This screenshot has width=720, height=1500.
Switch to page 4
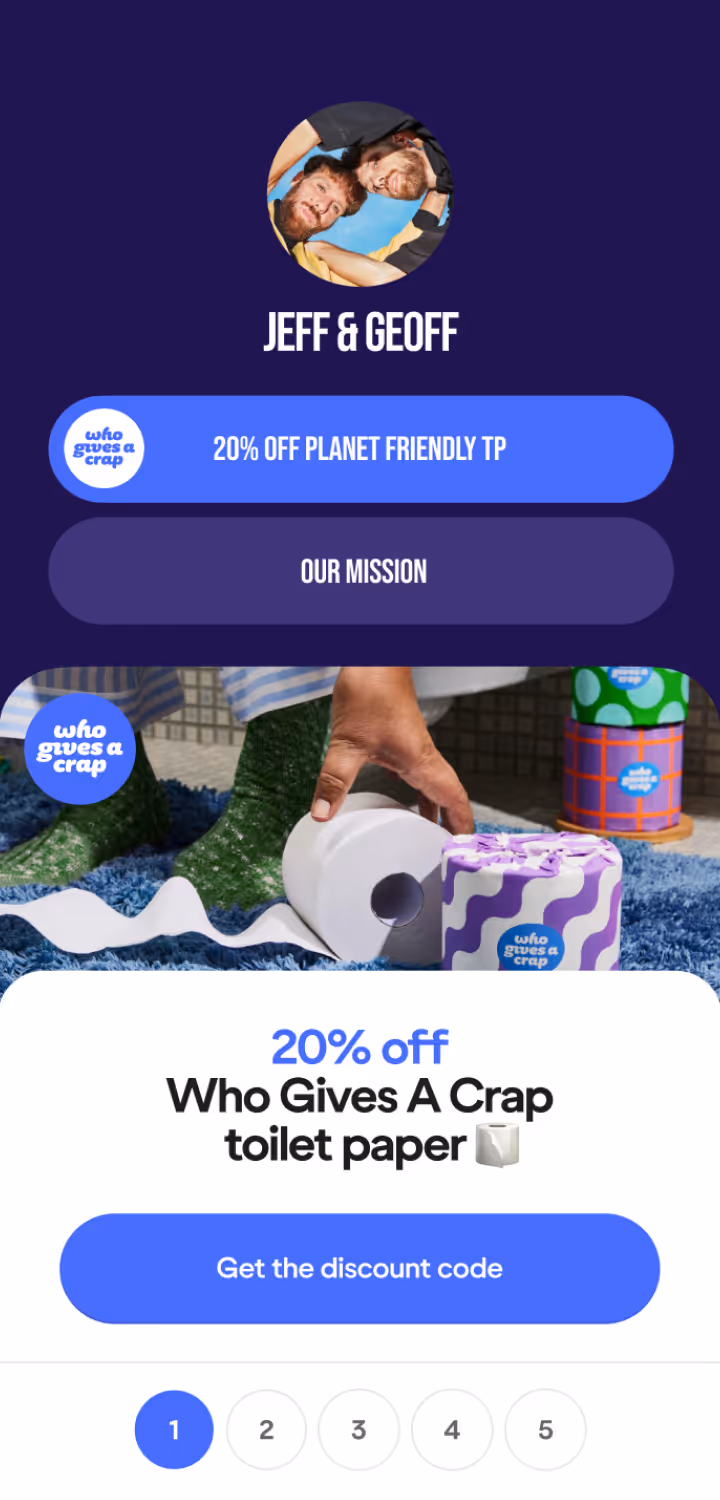pos(452,1430)
